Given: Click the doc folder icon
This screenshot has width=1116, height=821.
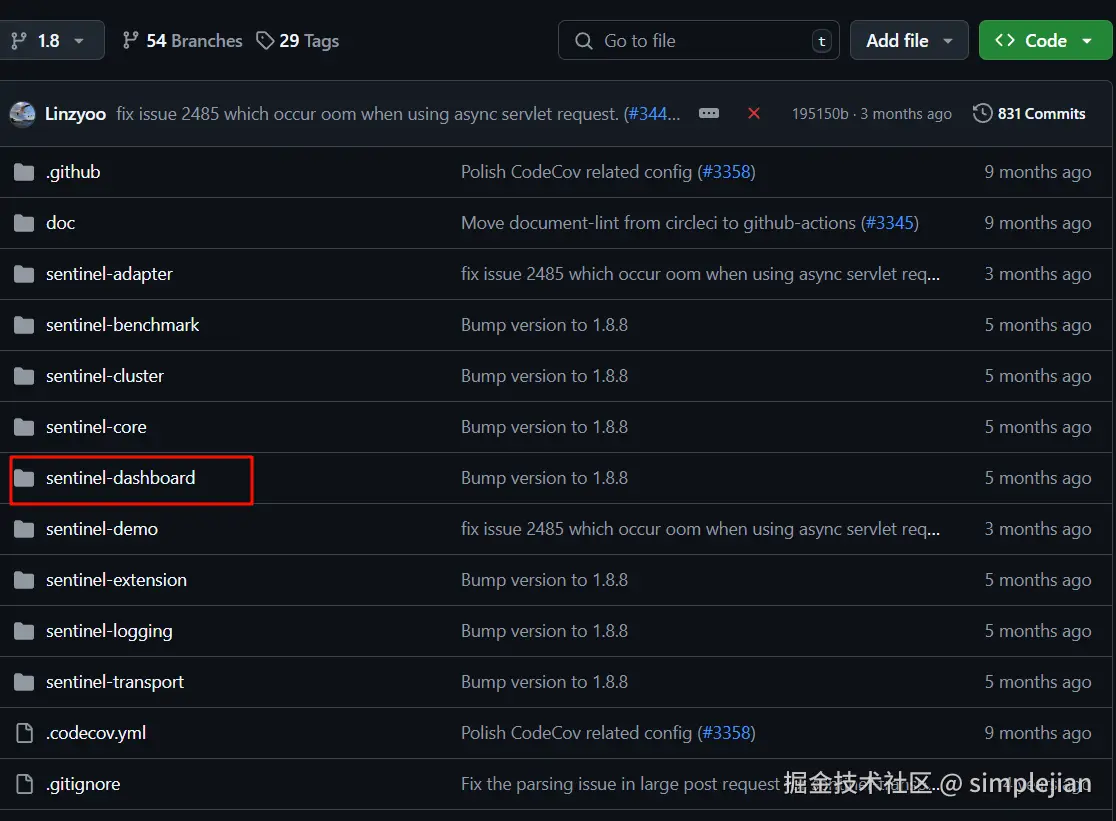Looking at the screenshot, I should click(24, 223).
